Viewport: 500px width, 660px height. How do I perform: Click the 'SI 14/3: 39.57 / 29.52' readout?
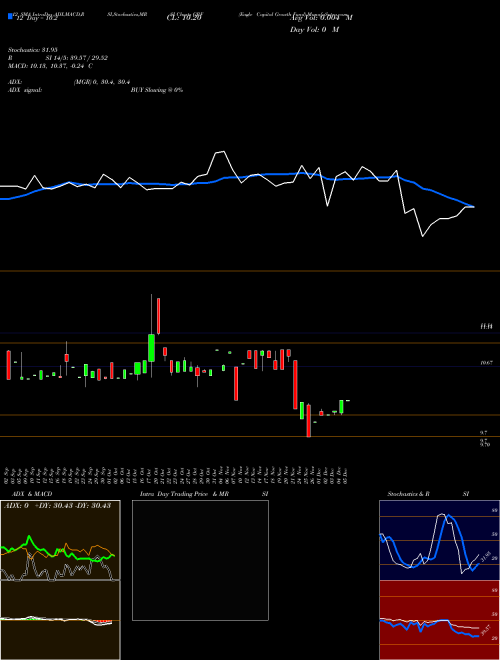(77, 58)
